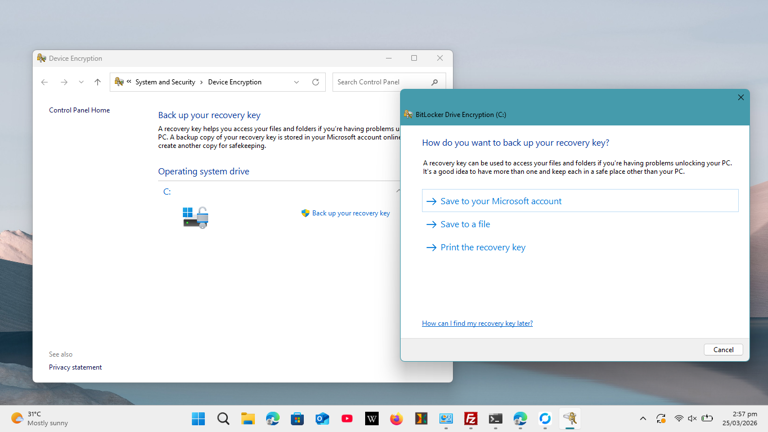The width and height of the screenshot is (768, 432).
Task: Click the muted volume tray icon
Action: coord(692,419)
